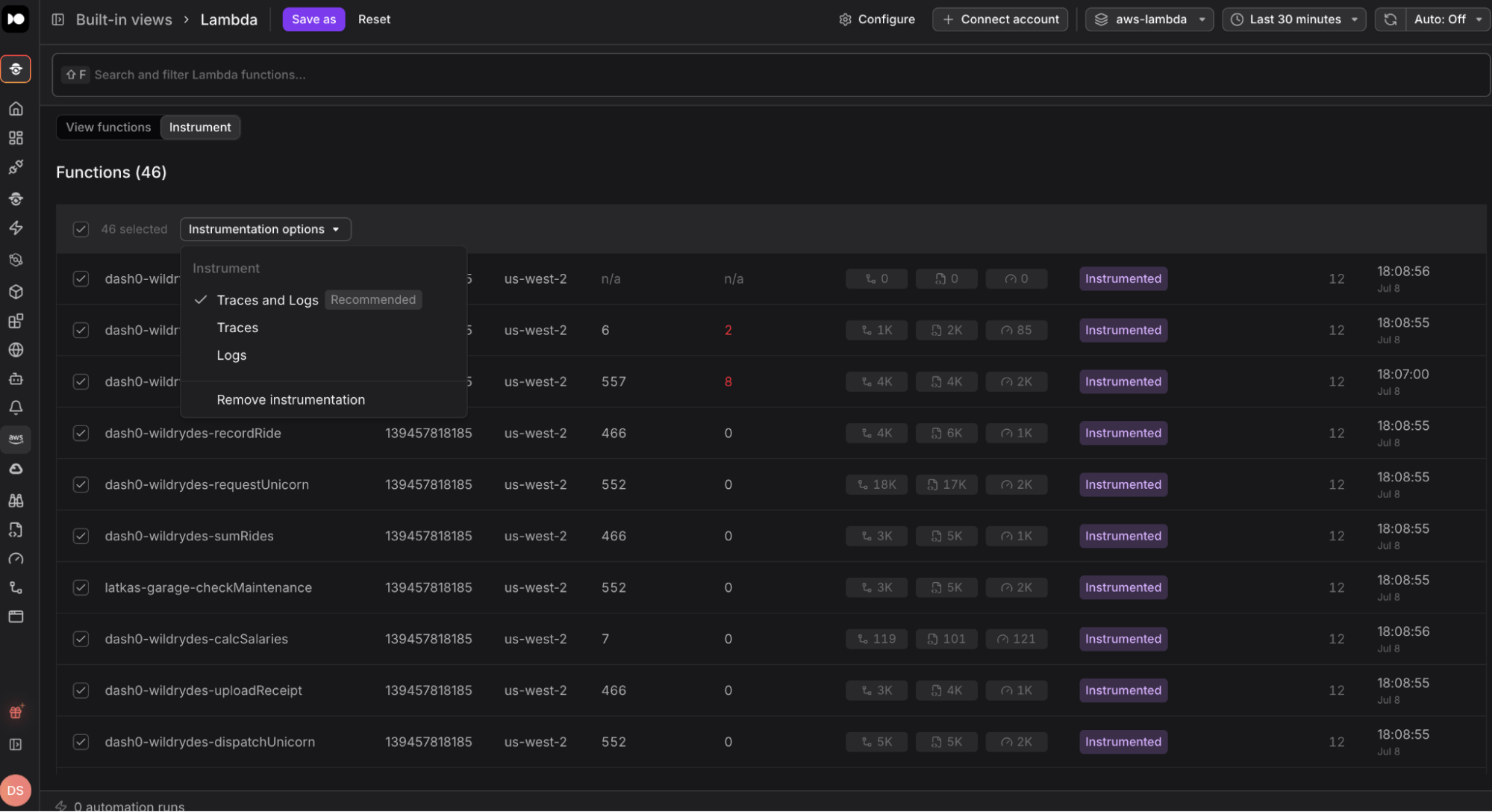Viewport: 1492px width, 812px height.
Task: Open the DS user avatar
Action: (x=16, y=790)
